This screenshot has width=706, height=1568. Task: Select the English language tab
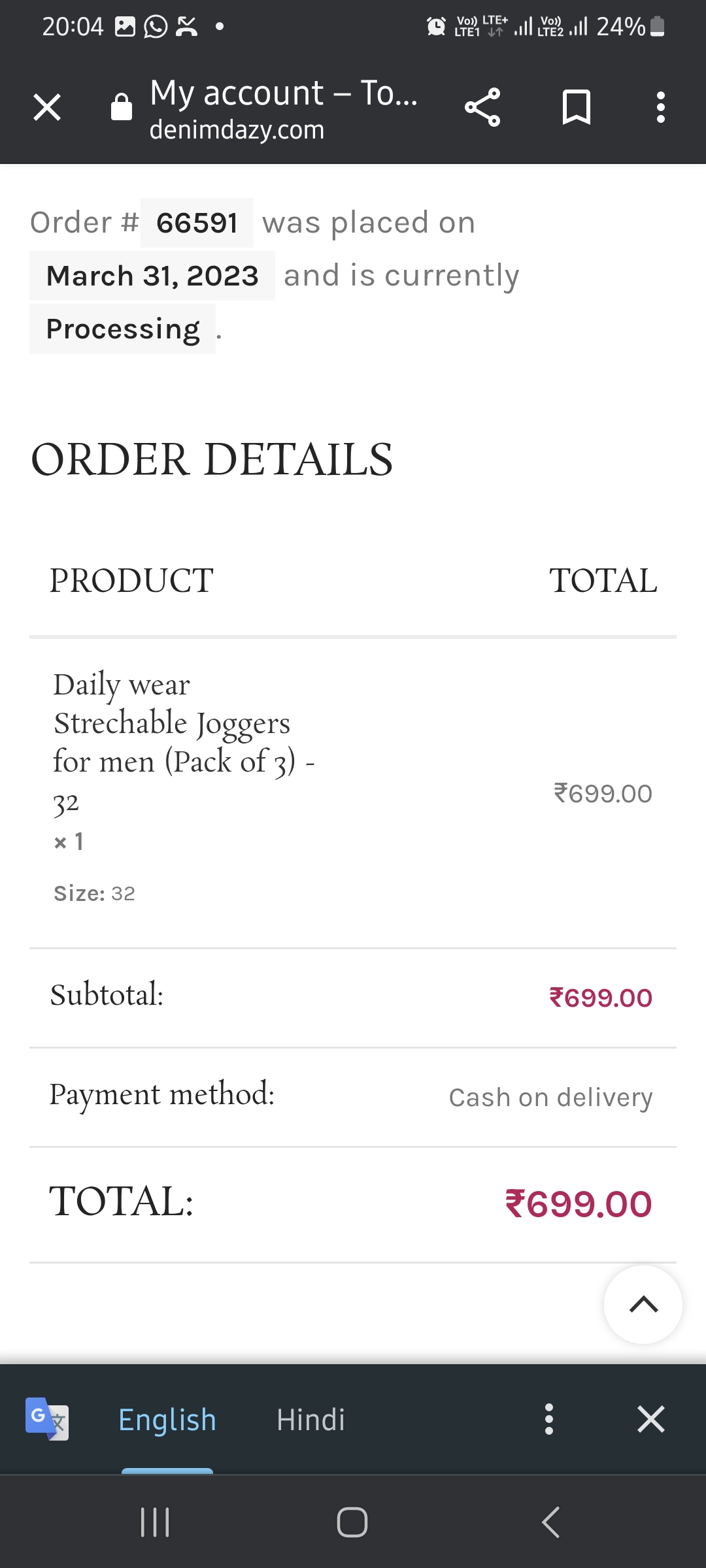167,1420
